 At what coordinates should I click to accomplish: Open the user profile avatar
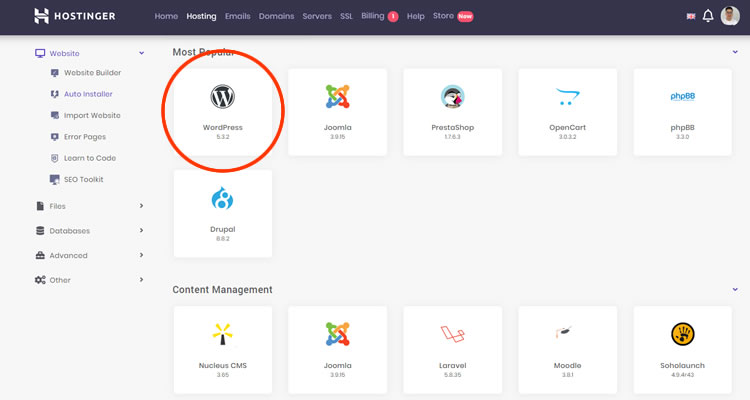[730, 16]
